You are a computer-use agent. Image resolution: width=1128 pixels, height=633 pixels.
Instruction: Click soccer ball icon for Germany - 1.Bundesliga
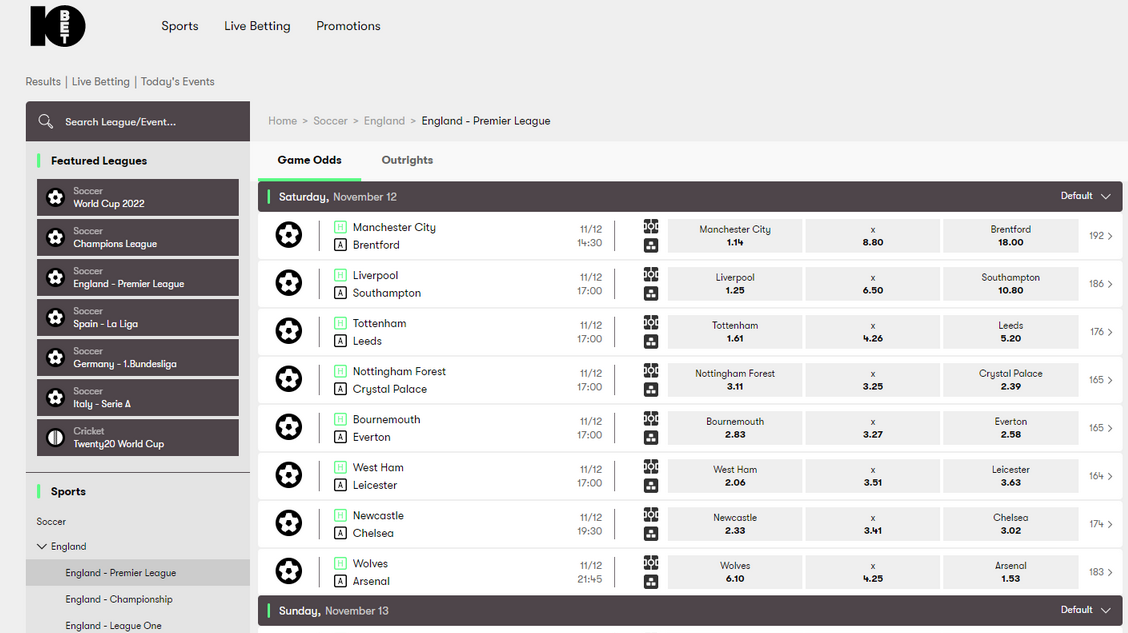pyautogui.click(x=55, y=358)
